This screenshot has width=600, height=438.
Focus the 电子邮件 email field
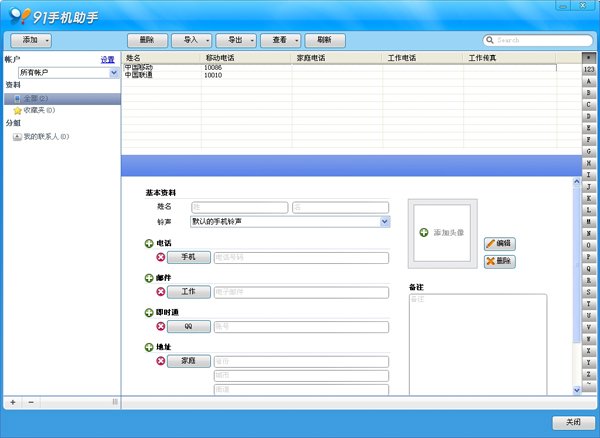click(302, 292)
